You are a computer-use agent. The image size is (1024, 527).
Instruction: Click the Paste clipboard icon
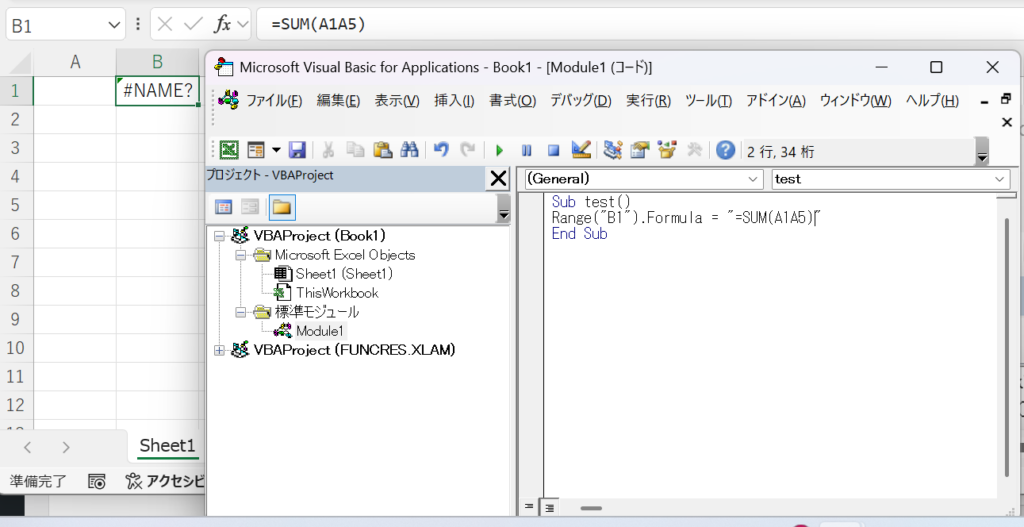382,151
